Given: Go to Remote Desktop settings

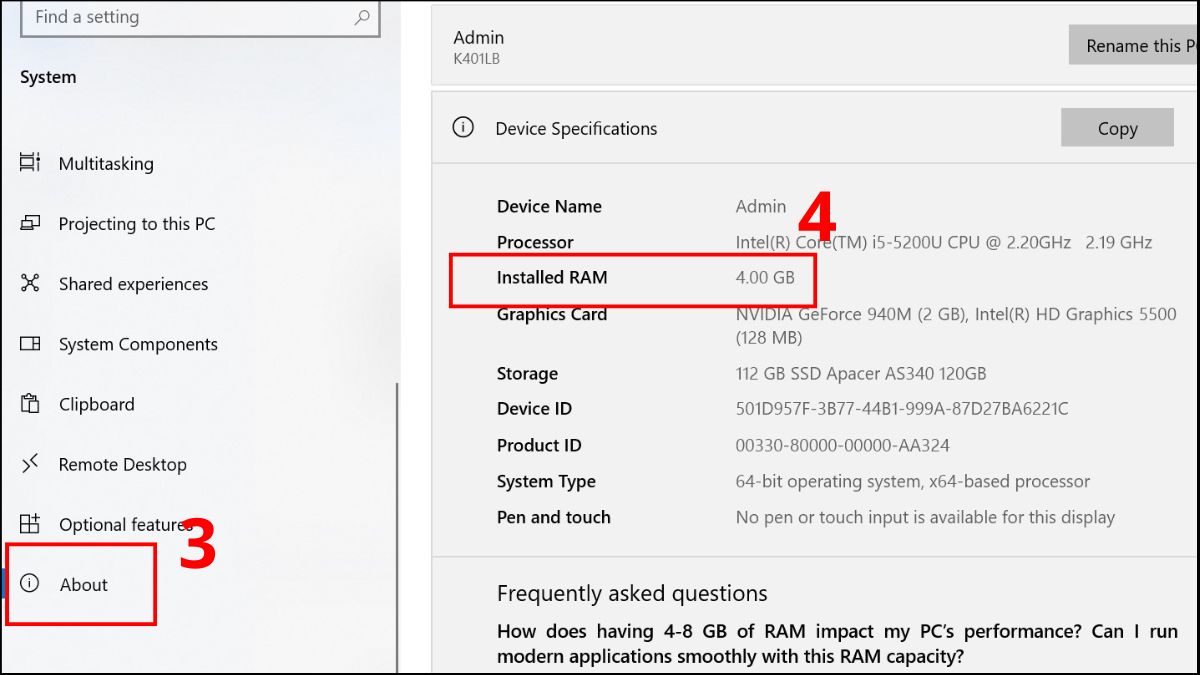Looking at the screenshot, I should click(x=122, y=465).
